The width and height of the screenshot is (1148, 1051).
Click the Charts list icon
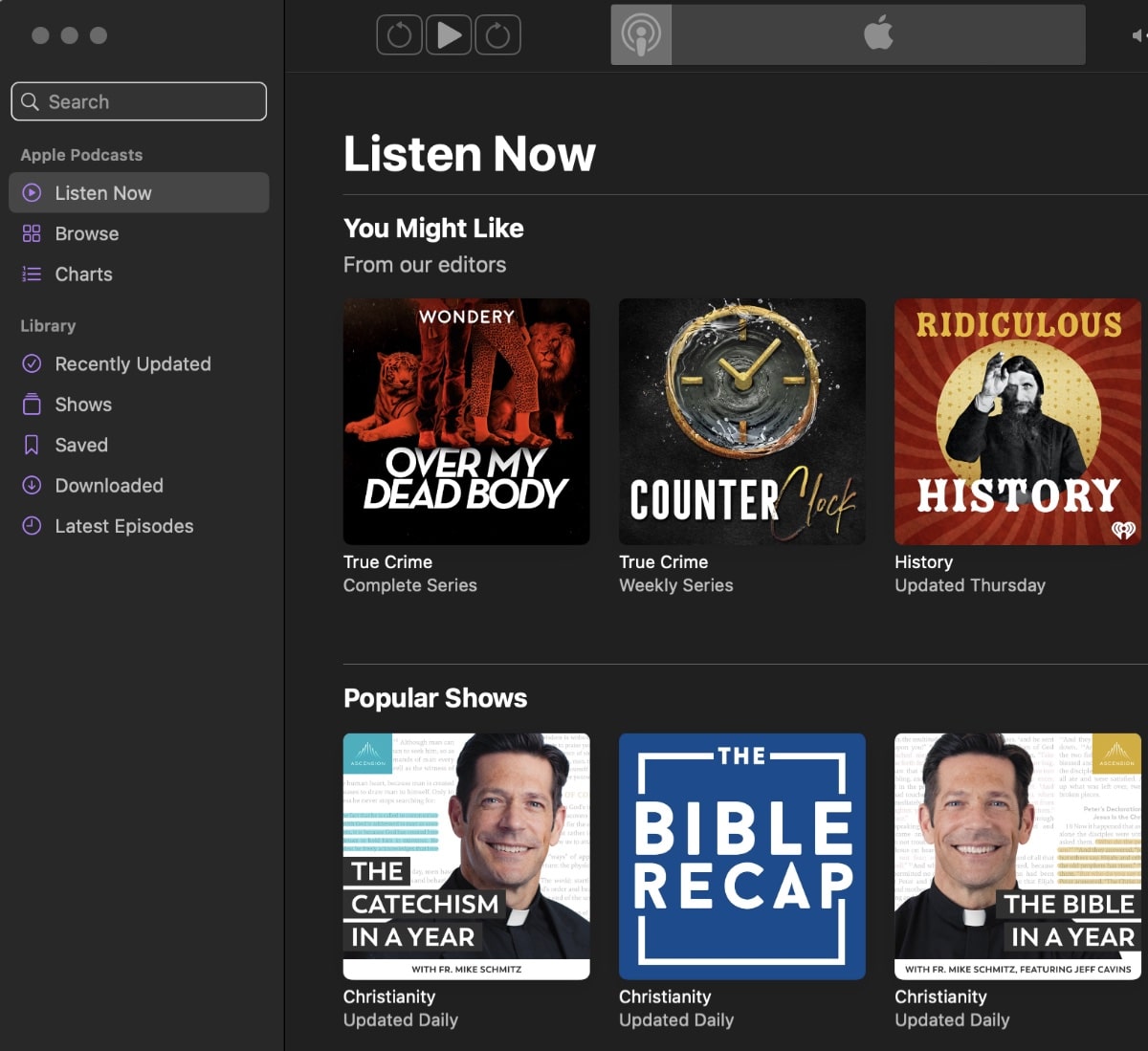pyautogui.click(x=32, y=274)
